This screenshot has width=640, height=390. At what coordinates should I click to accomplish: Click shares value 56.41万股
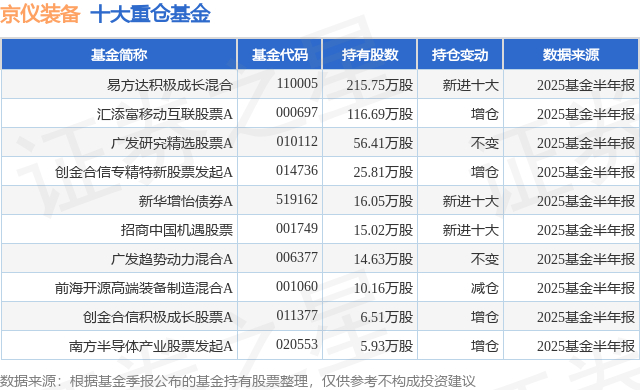383,143
